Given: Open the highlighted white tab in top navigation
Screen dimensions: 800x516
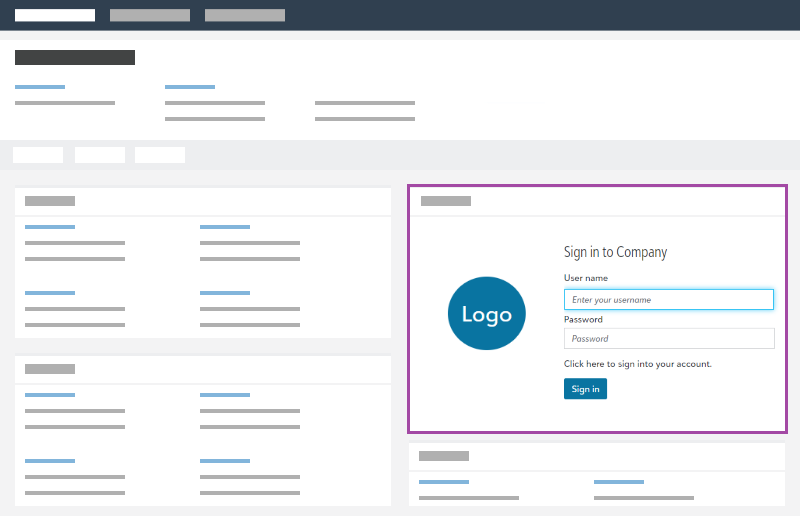Looking at the screenshot, I should [55, 15].
